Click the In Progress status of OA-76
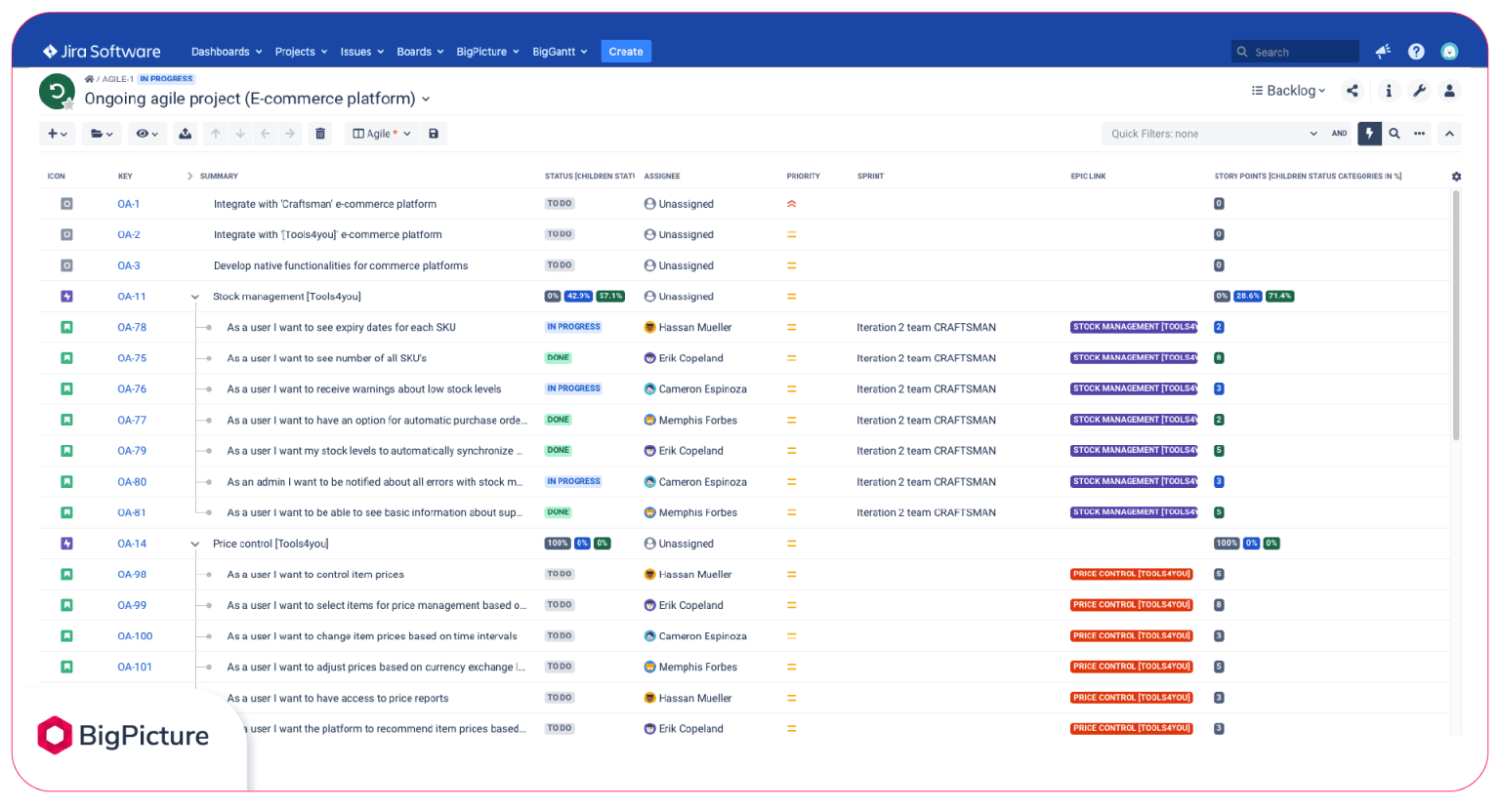The image size is (1500, 812). coord(573,388)
